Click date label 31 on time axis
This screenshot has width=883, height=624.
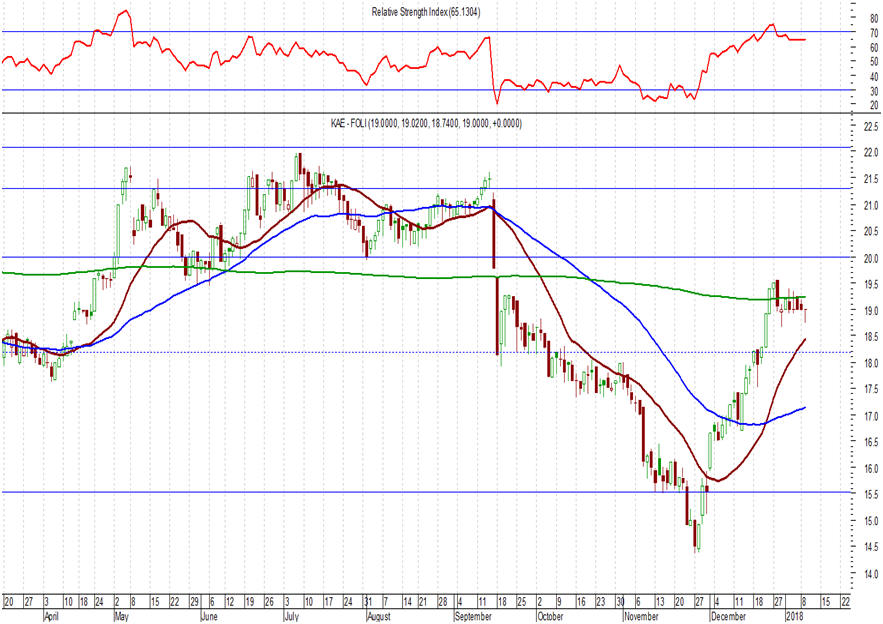[368, 602]
